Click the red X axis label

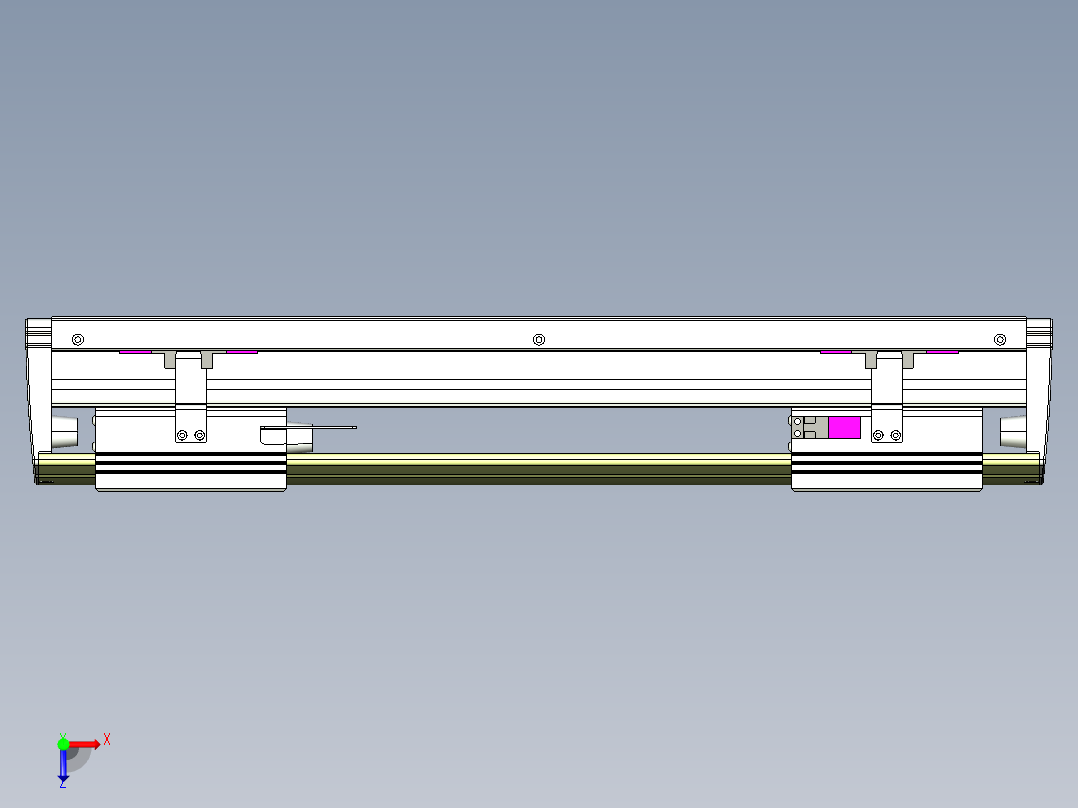click(107, 739)
